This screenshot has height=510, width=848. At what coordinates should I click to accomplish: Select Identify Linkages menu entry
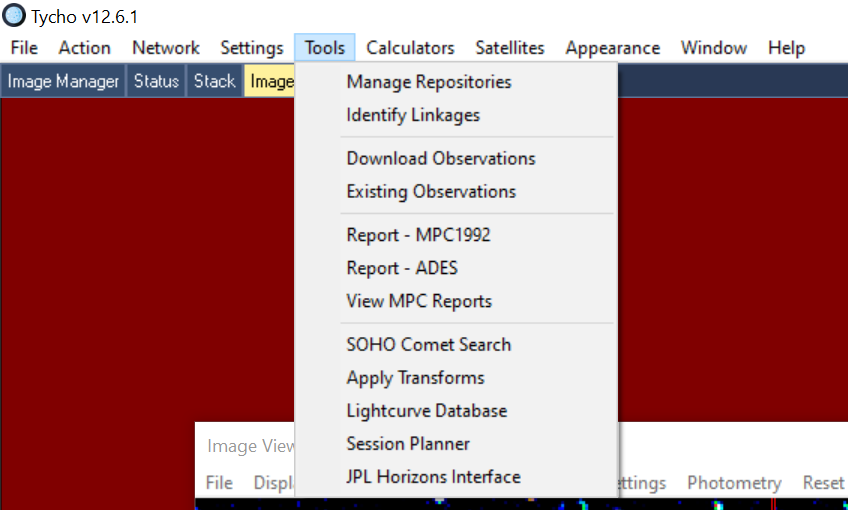click(x=412, y=115)
